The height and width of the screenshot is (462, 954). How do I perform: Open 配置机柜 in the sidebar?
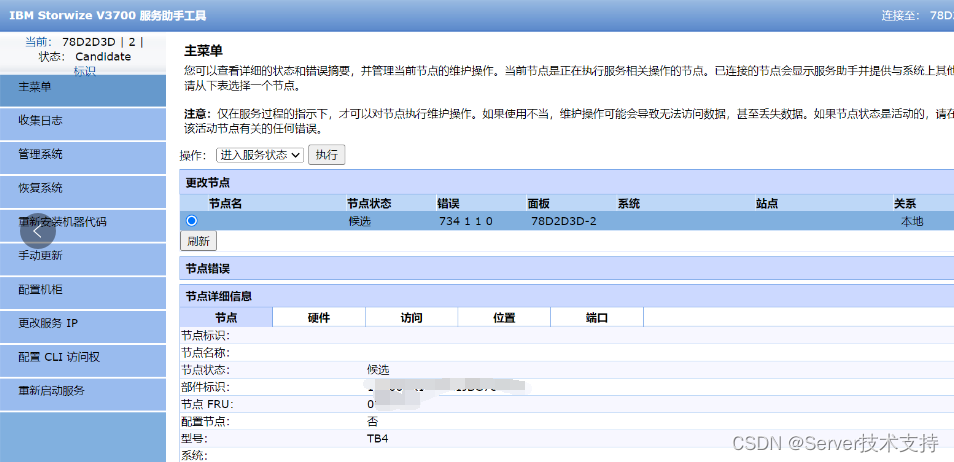click(x=83, y=293)
